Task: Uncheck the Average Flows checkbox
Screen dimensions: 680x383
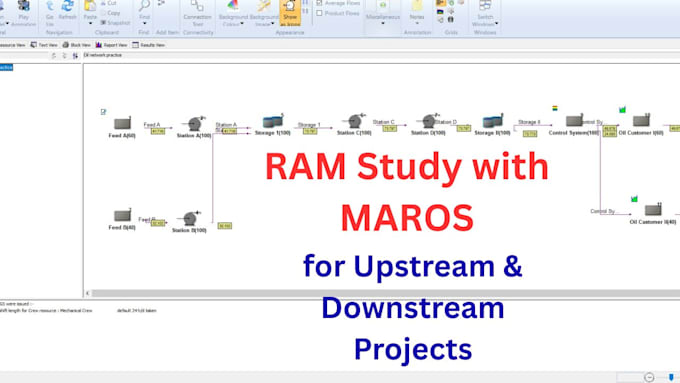Action: 320,3
